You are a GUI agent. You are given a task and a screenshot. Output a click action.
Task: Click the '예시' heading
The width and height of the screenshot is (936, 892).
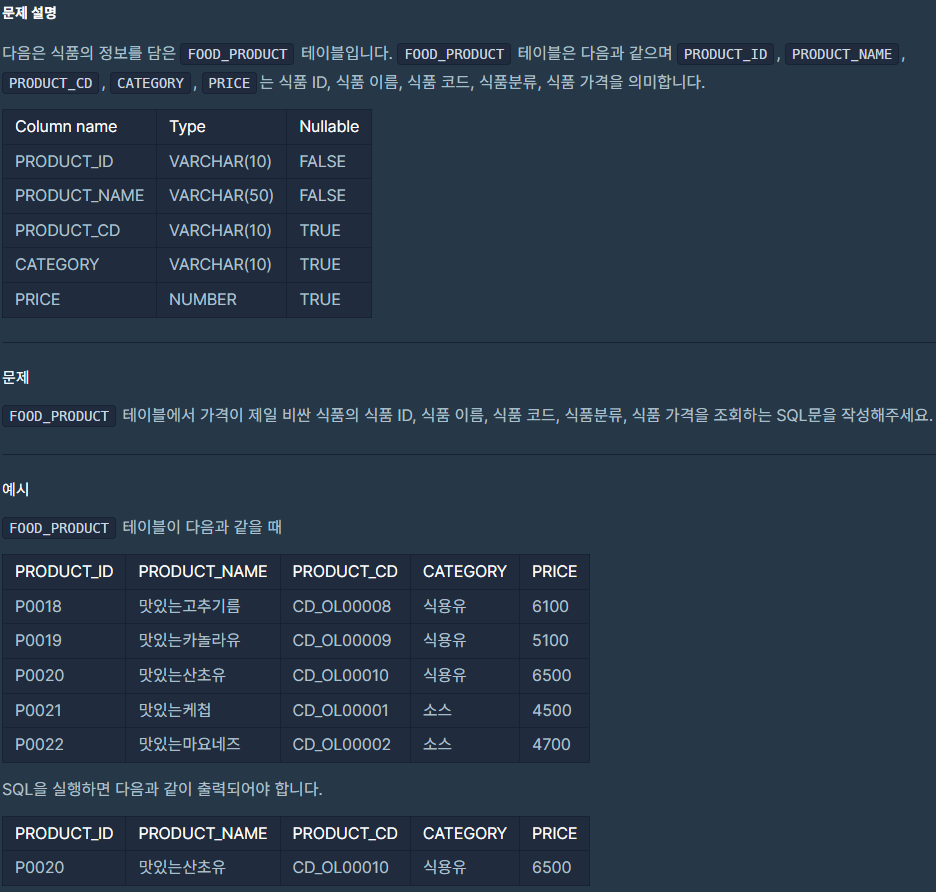(x=16, y=490)
